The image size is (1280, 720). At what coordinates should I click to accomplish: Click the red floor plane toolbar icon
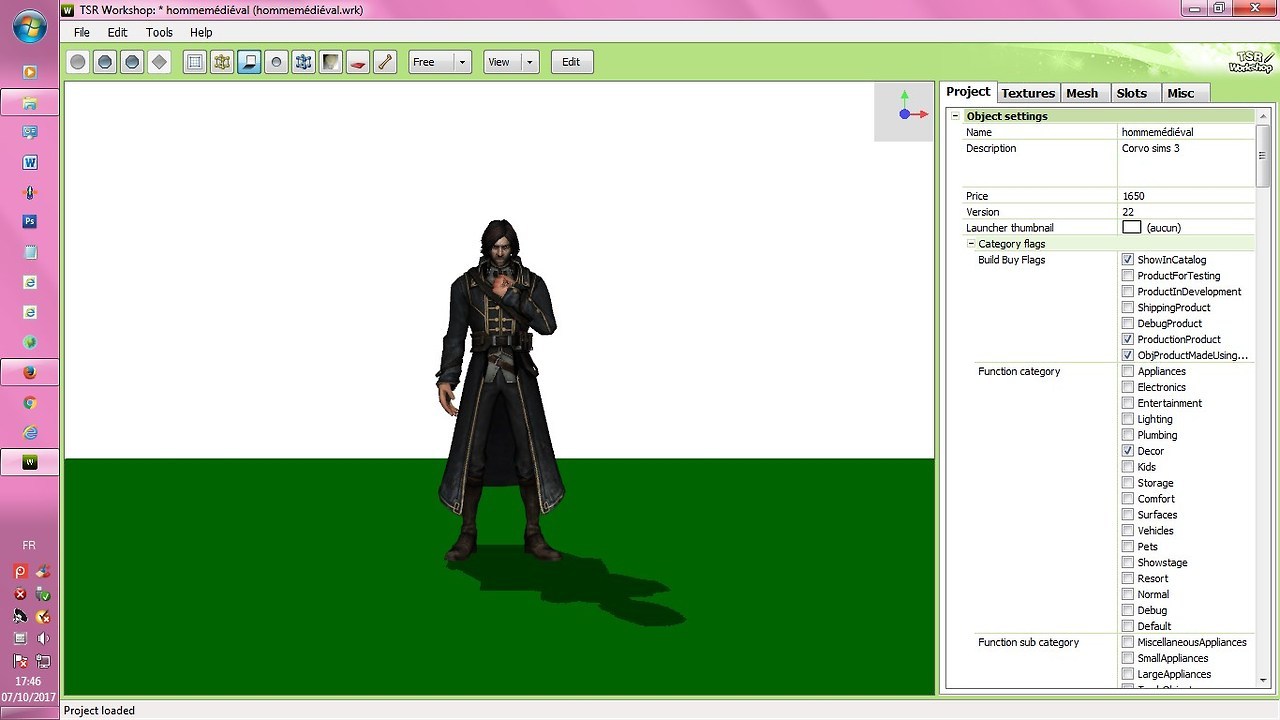(x=358, y=62)
